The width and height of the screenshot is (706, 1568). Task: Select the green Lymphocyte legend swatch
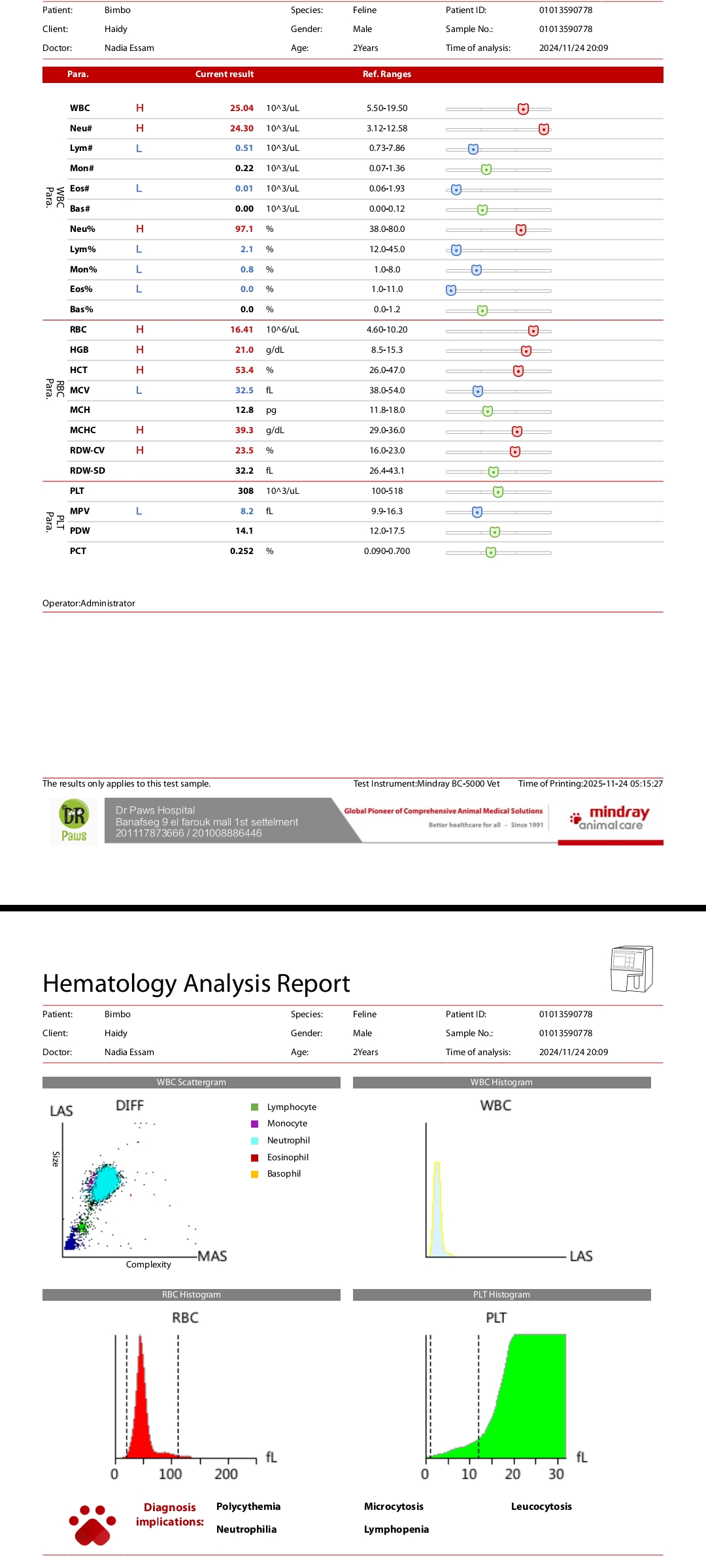point(255,1107)
